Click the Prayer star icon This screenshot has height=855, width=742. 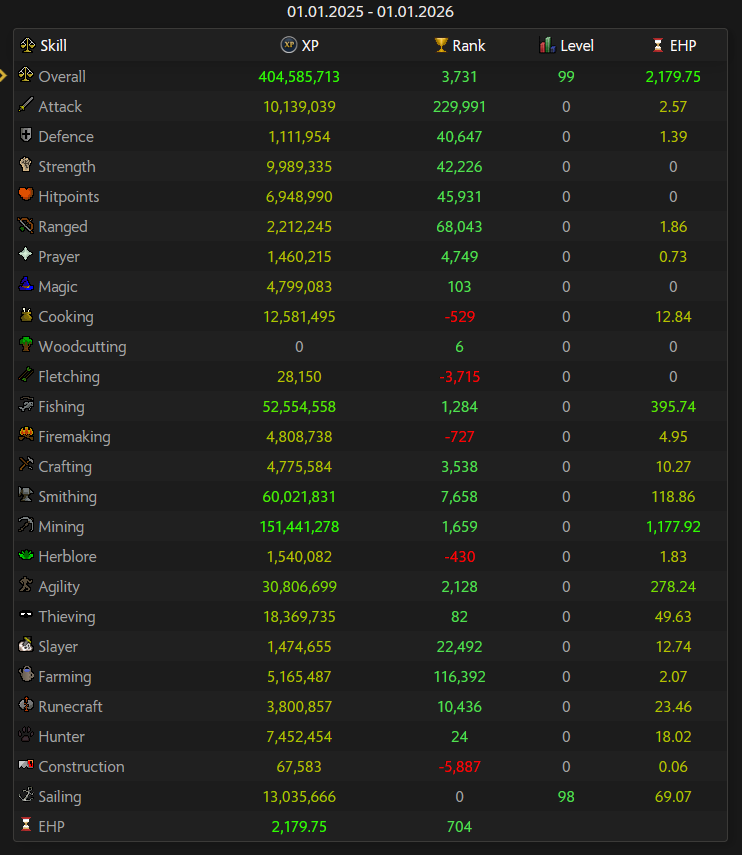[26, 254]
